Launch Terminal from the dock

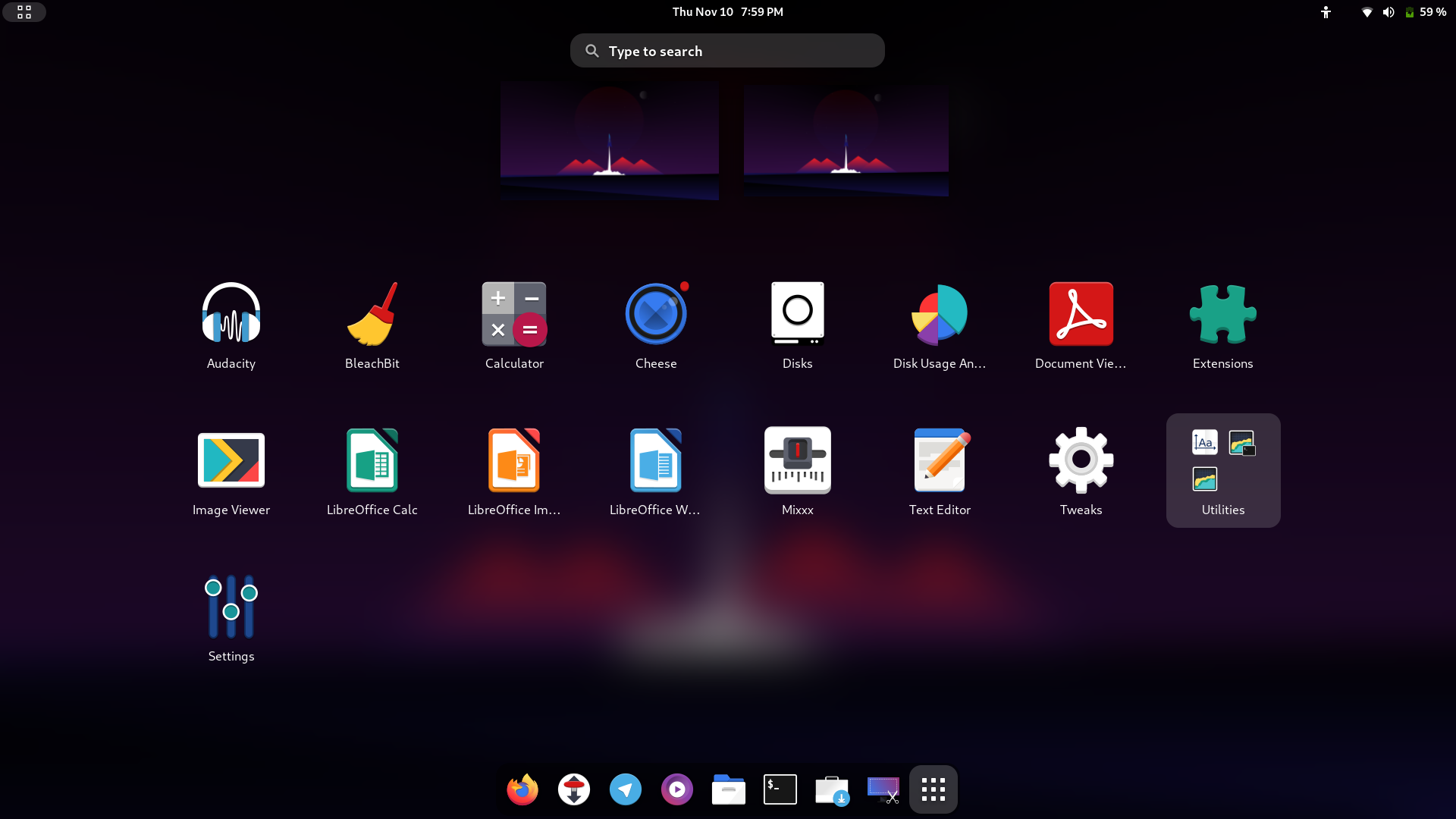pyautogui.click(x=780, y=789)
